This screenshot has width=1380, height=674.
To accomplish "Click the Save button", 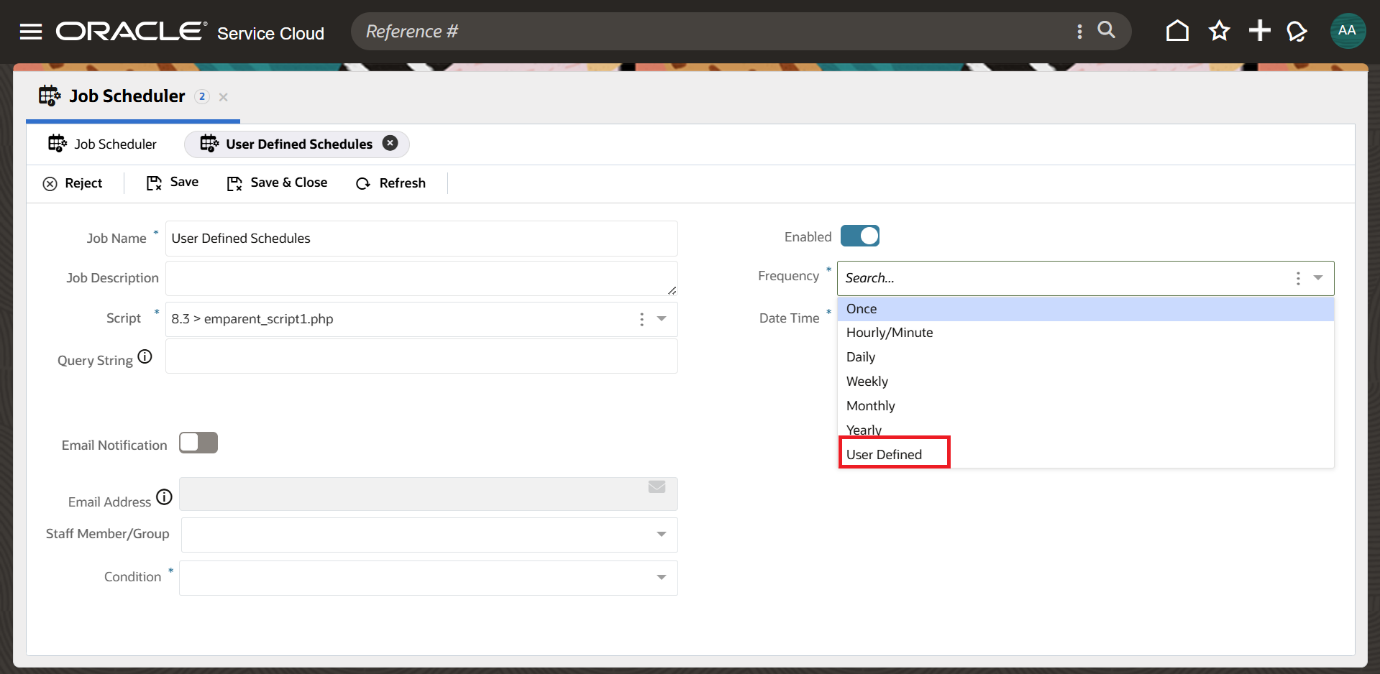I will coord(172,182).
